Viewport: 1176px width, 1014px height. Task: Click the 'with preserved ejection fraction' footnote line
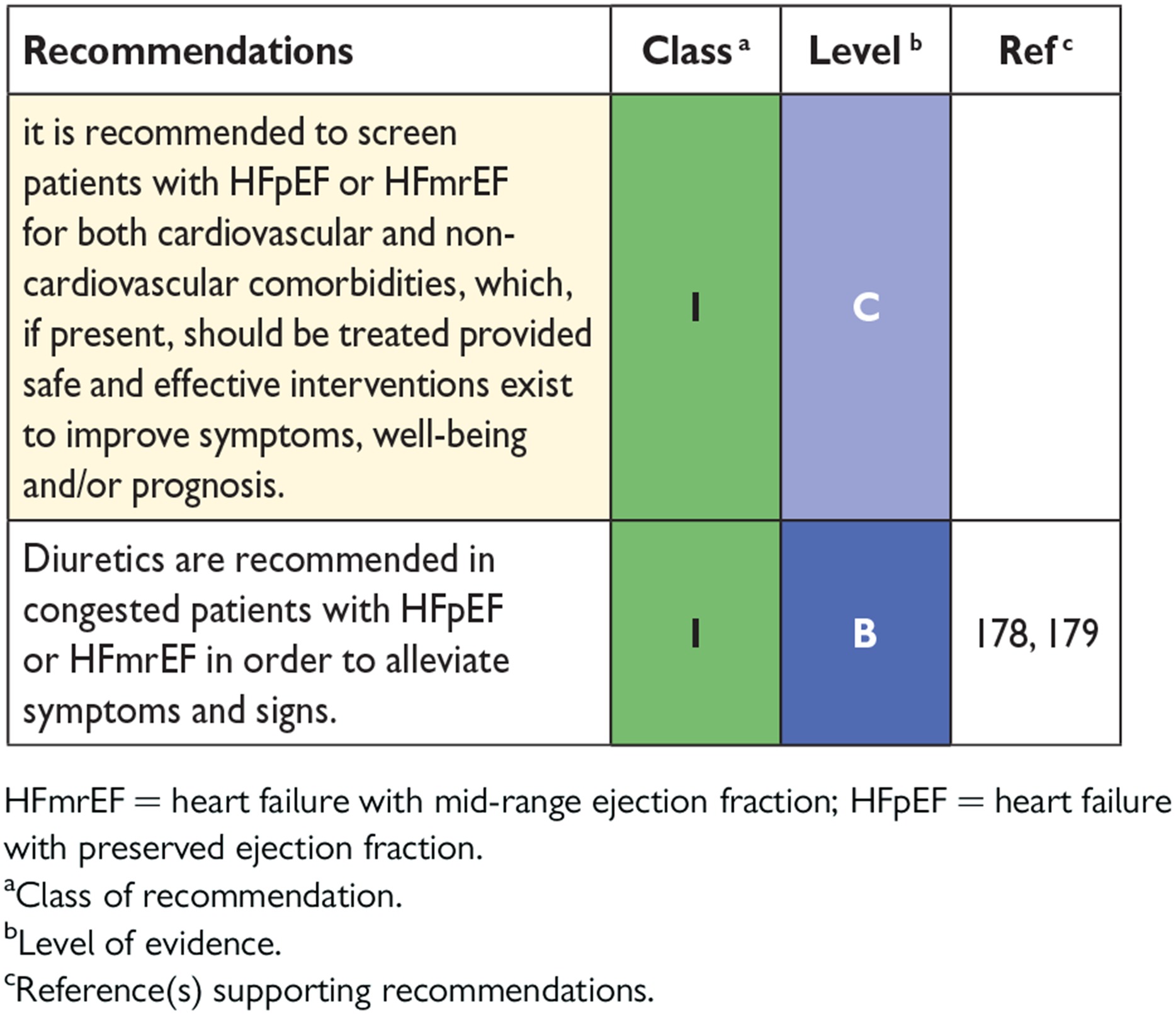tap(243, 848)
